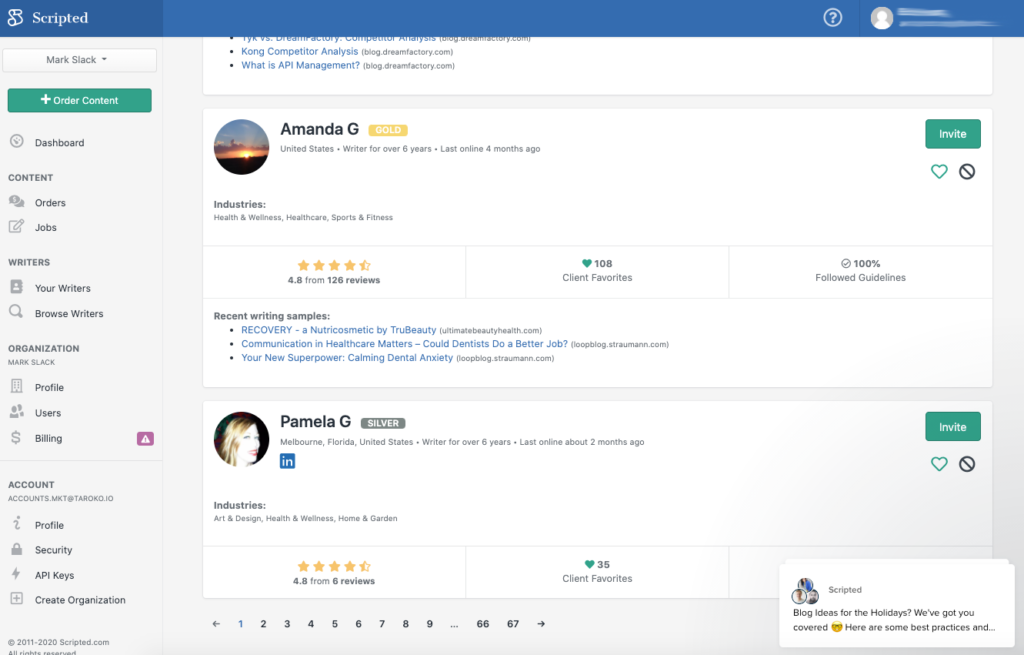Click Amanda G's 108 client favorites heart

coord(586,263)
